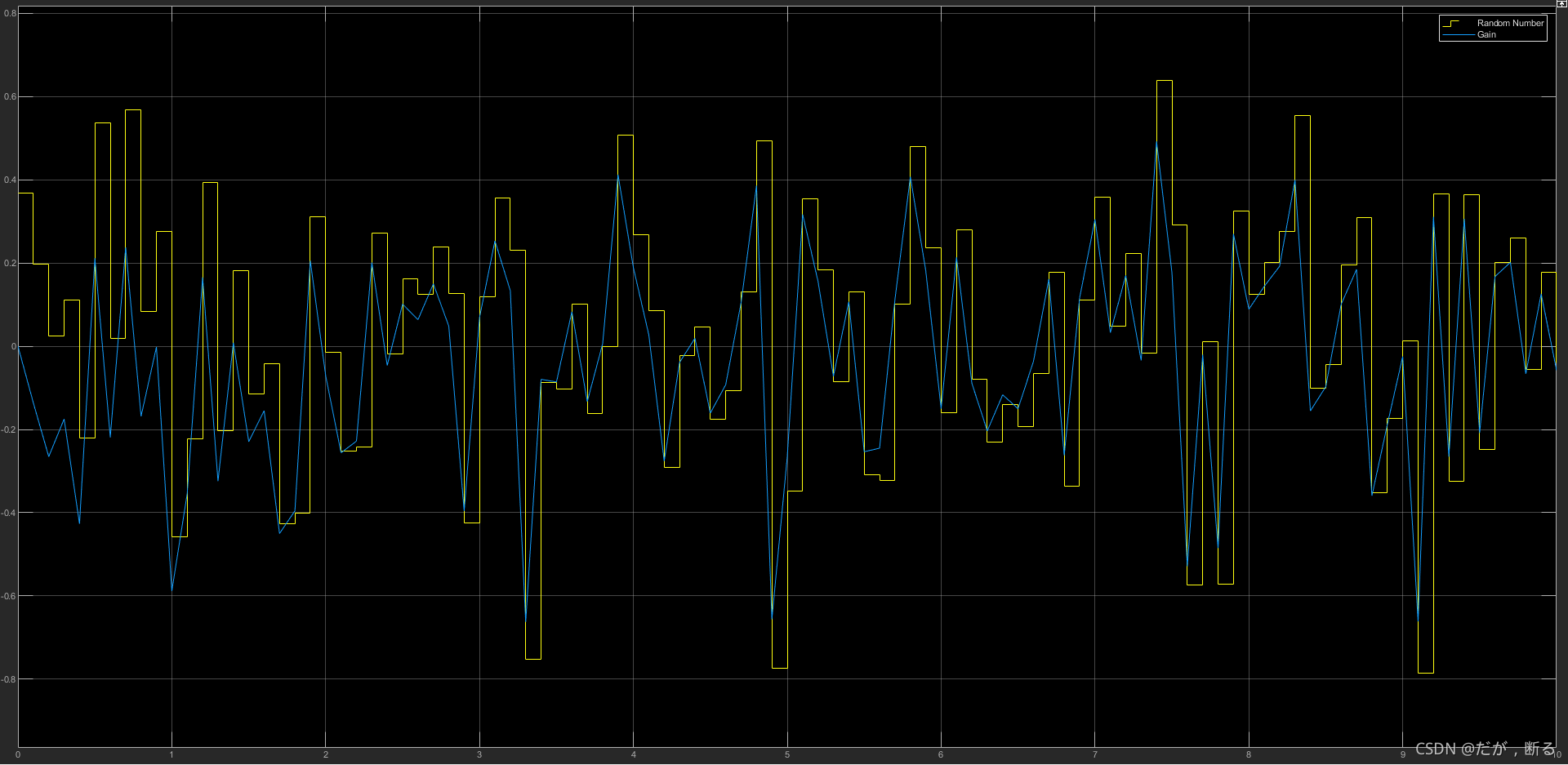Select the 0.8 y-axis tick label
The image size is (1568, 765).
(x=10, y=13)
